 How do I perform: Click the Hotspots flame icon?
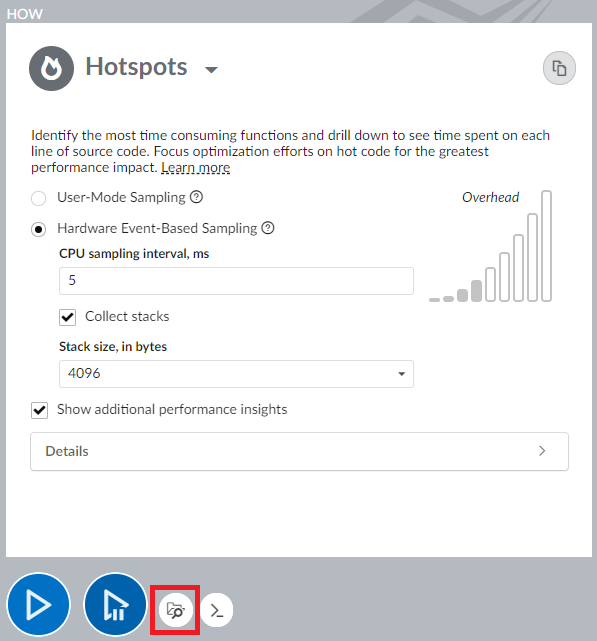coord(52,68)
